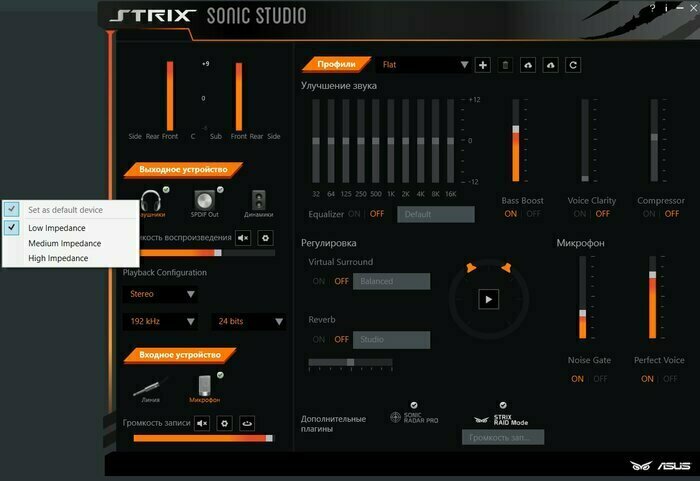Turn Voice Clarity ON

pos(579,214)
